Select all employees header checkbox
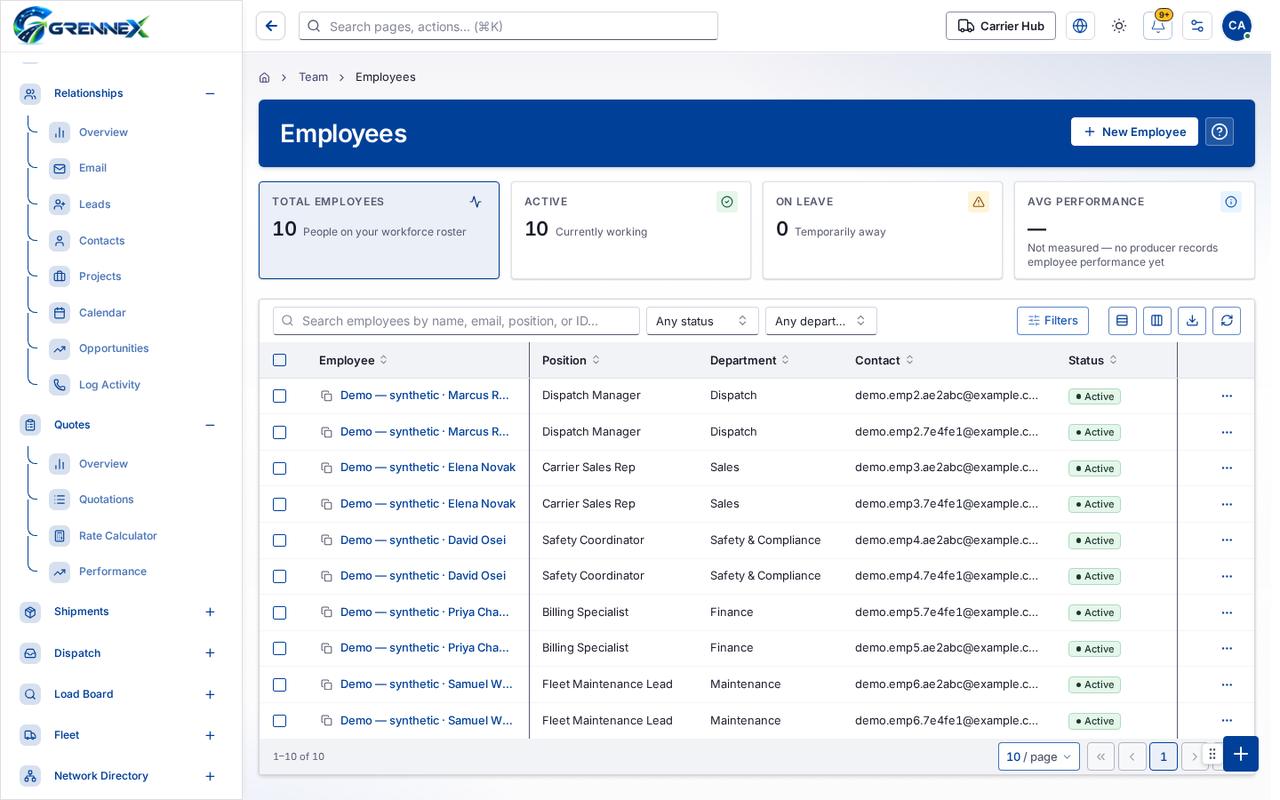This screenshot has width=1280, height=800. tap(280, 360)
